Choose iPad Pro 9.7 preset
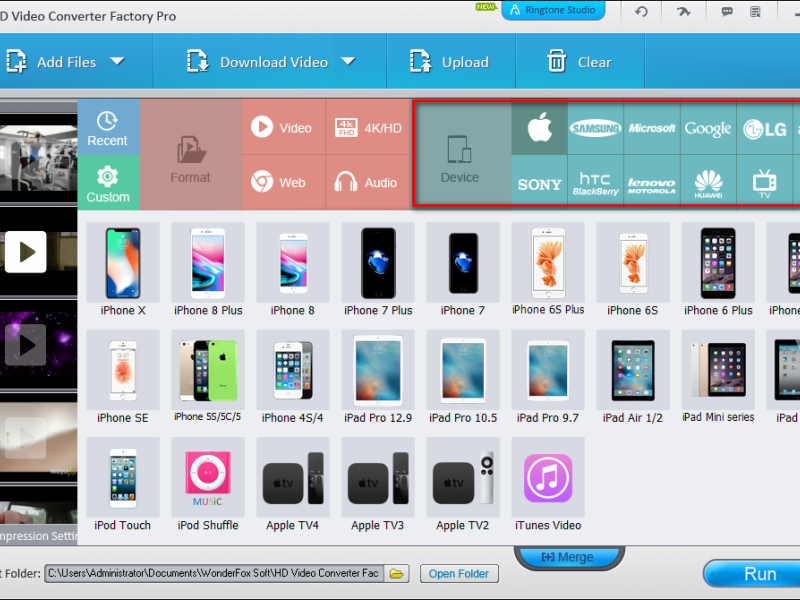 [548, 378]
